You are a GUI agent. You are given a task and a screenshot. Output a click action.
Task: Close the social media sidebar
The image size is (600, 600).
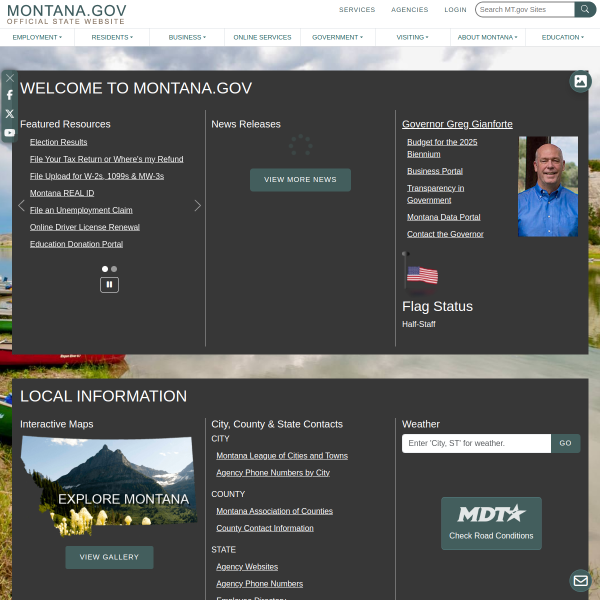click(10, 78)
